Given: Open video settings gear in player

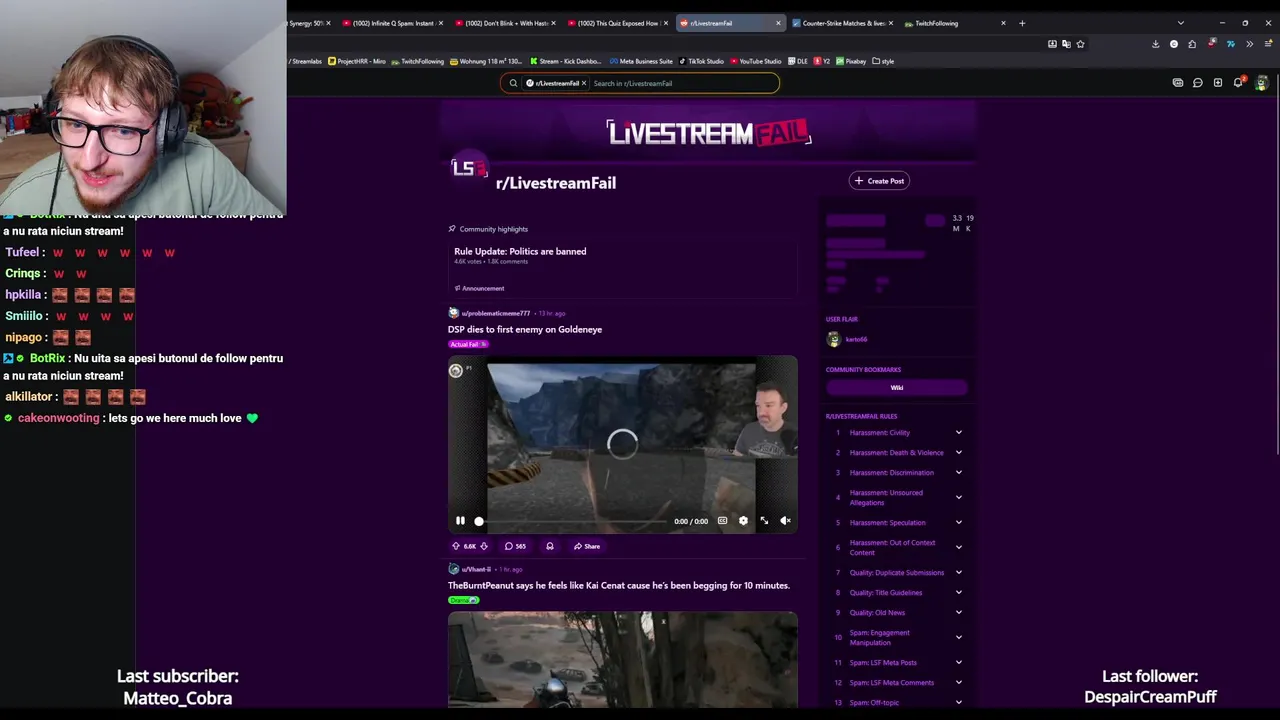Looking at the screenshot, I should pyautogui.click(x=743, y=521).
